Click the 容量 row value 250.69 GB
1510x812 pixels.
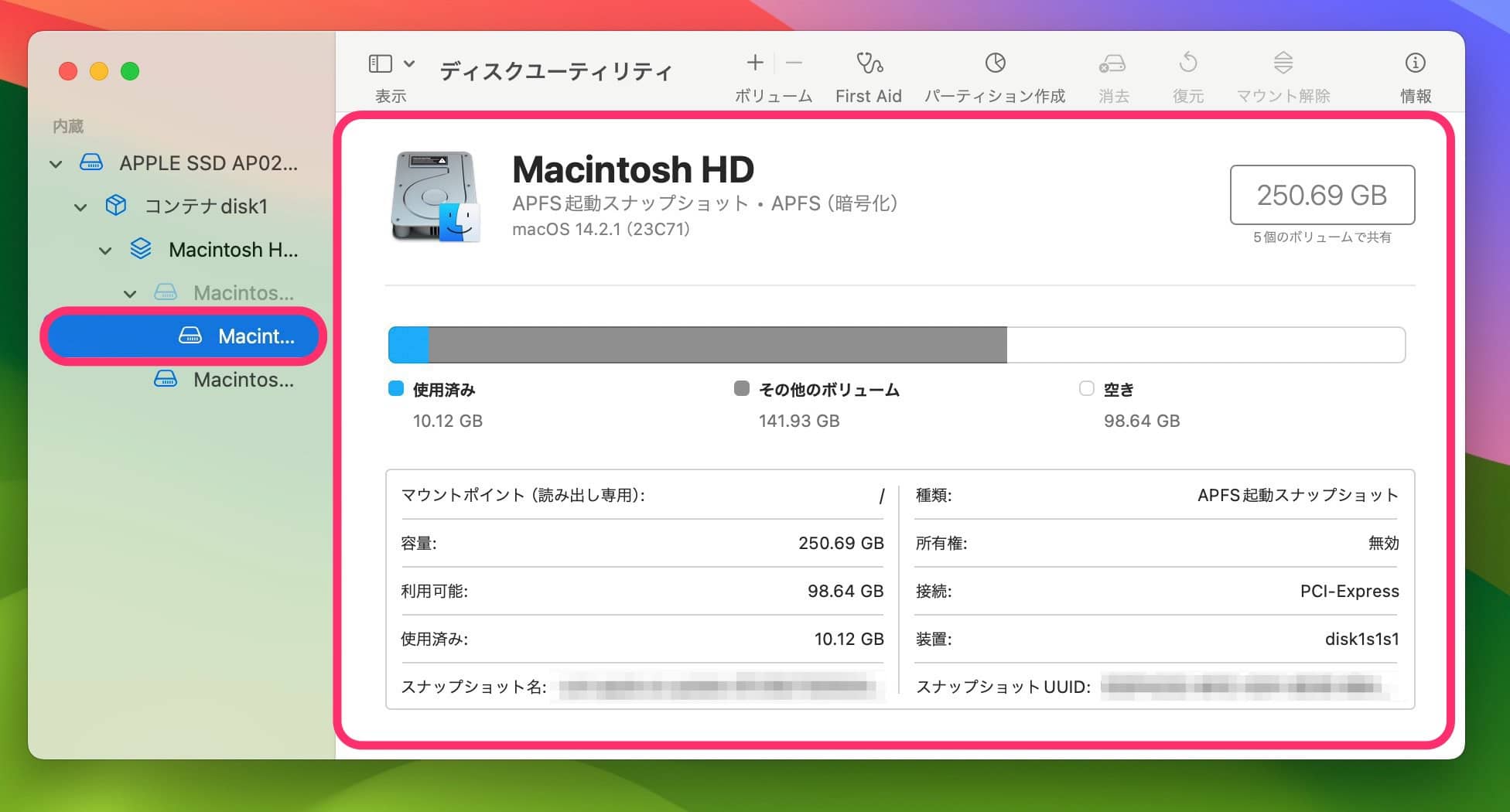[841, 543]
